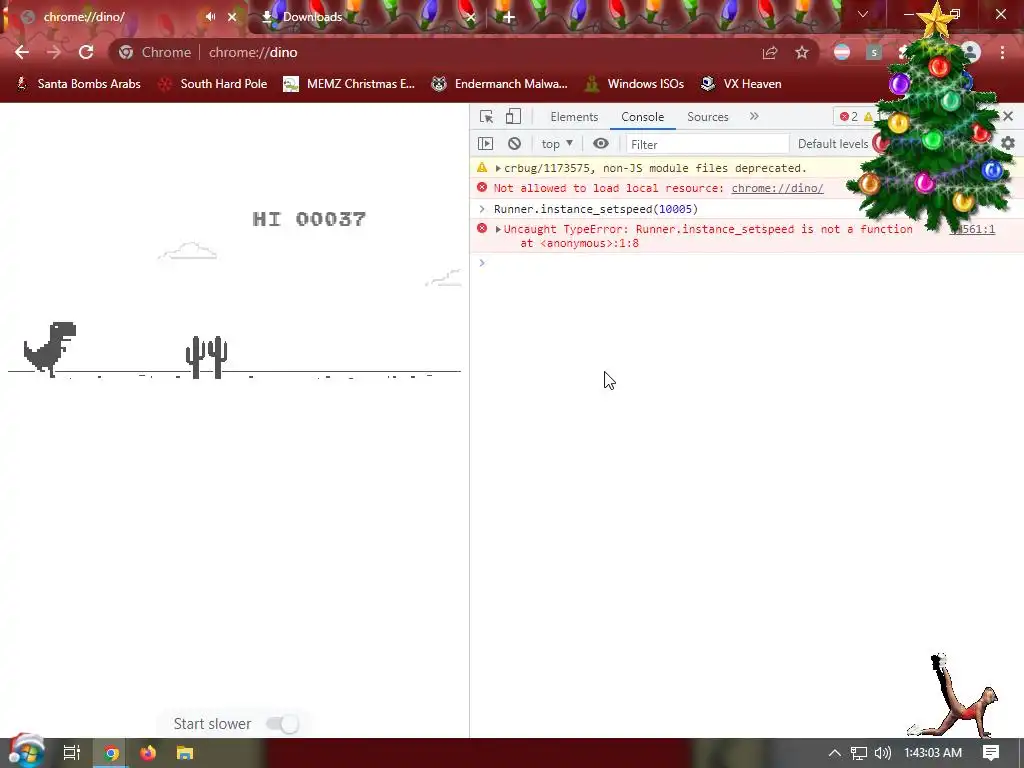This screenshot has width=1024, height=768.
Task: Open a new tab with plus button
Action: (509, 18)
